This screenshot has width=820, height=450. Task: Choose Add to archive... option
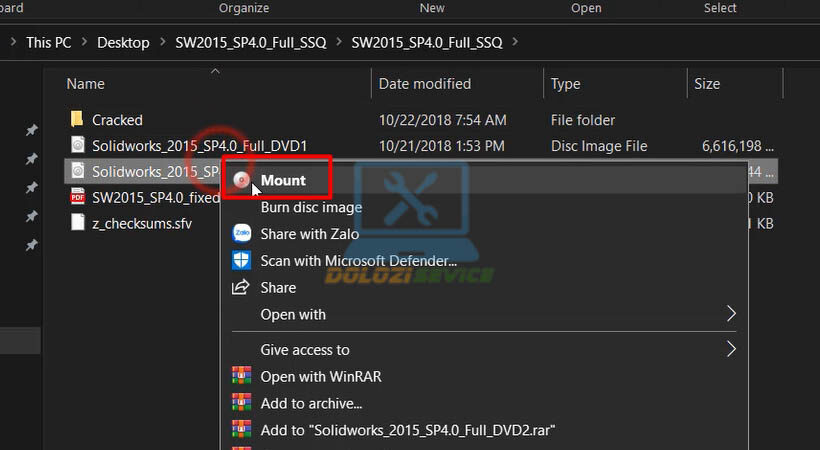[x=311, y=403]
